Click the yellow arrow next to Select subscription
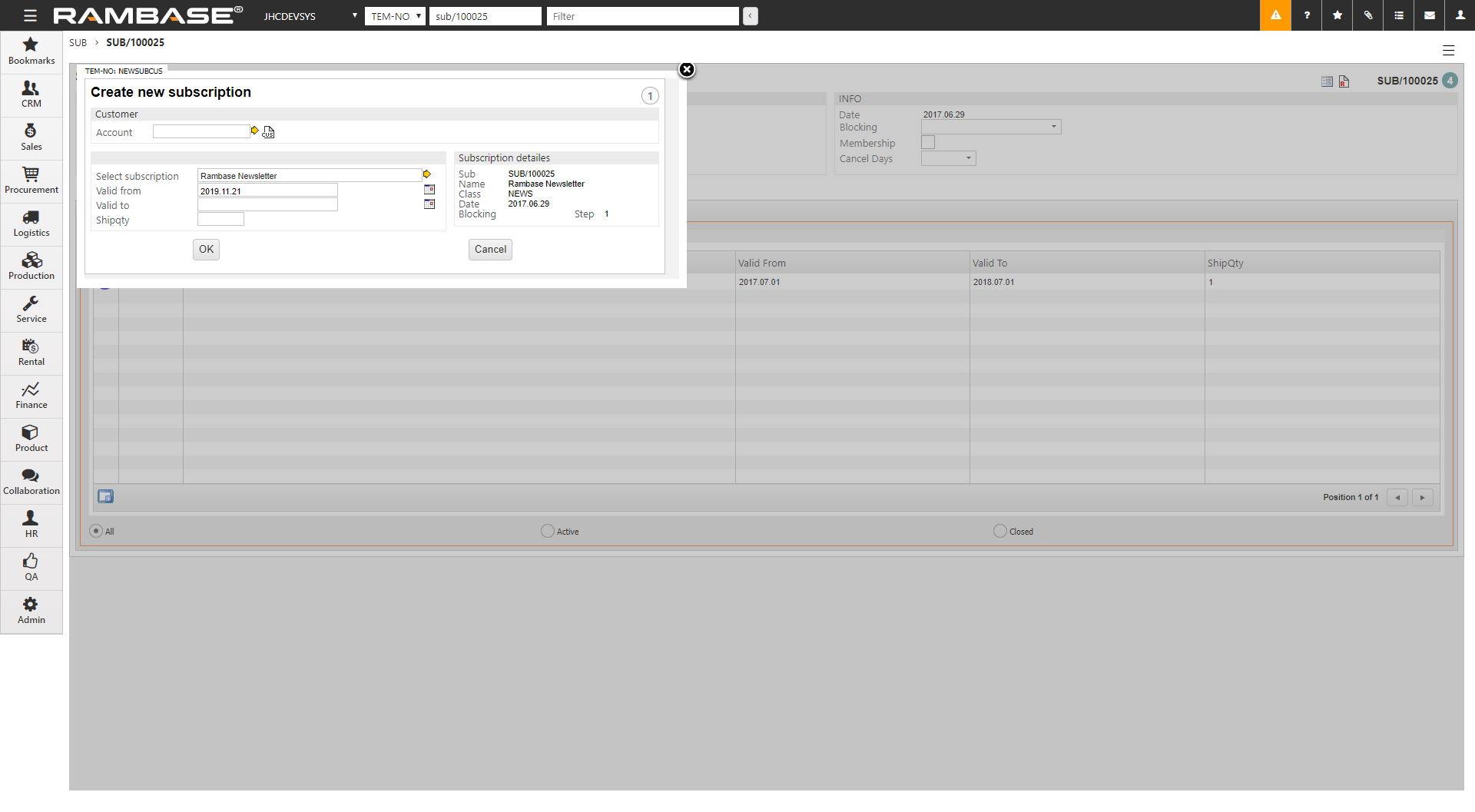 (x=427, y=174)
